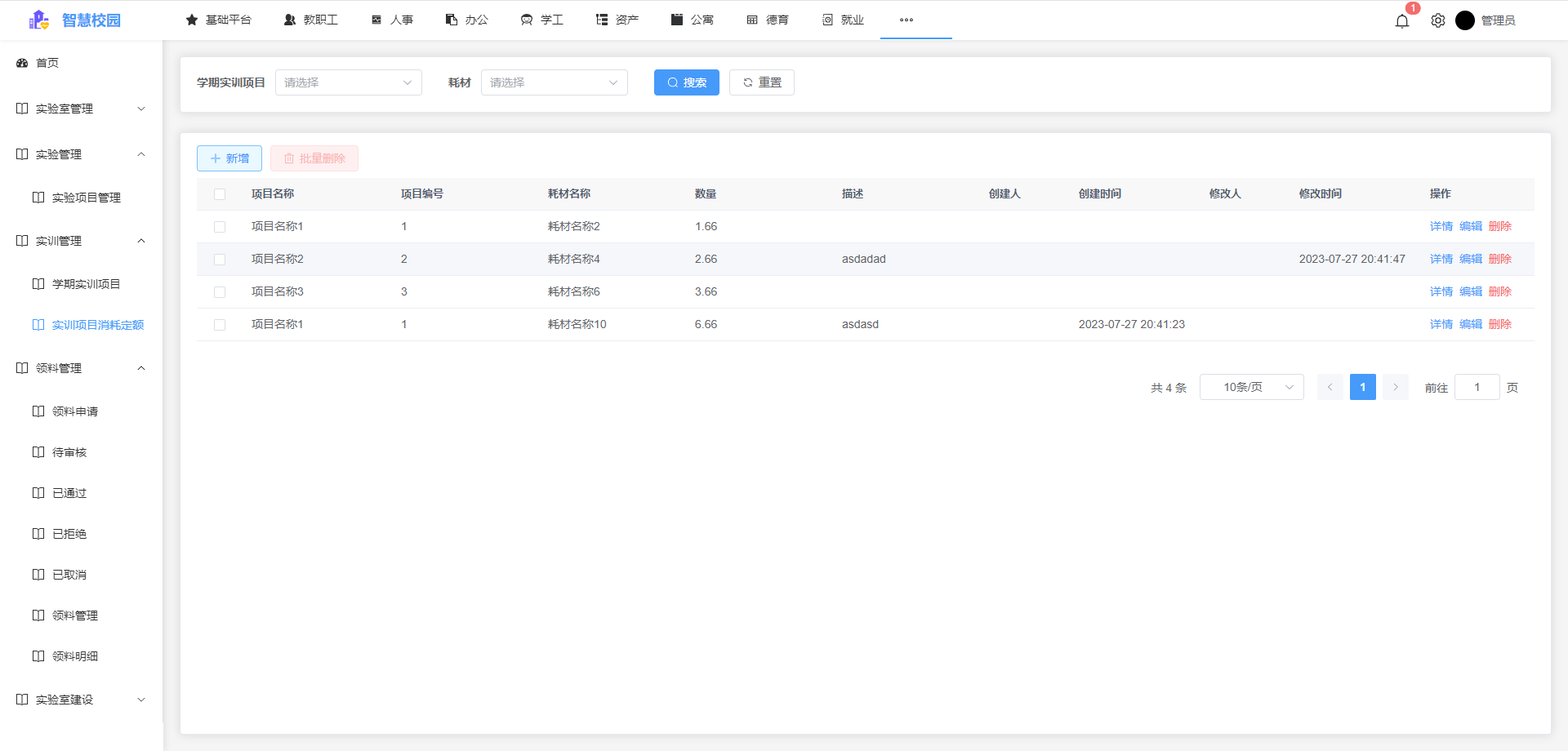Check the checkbox for 项目名称3 row
The height and width of the screenshot is (751, 1568).
pyautogui.click(x=219, y=291)
